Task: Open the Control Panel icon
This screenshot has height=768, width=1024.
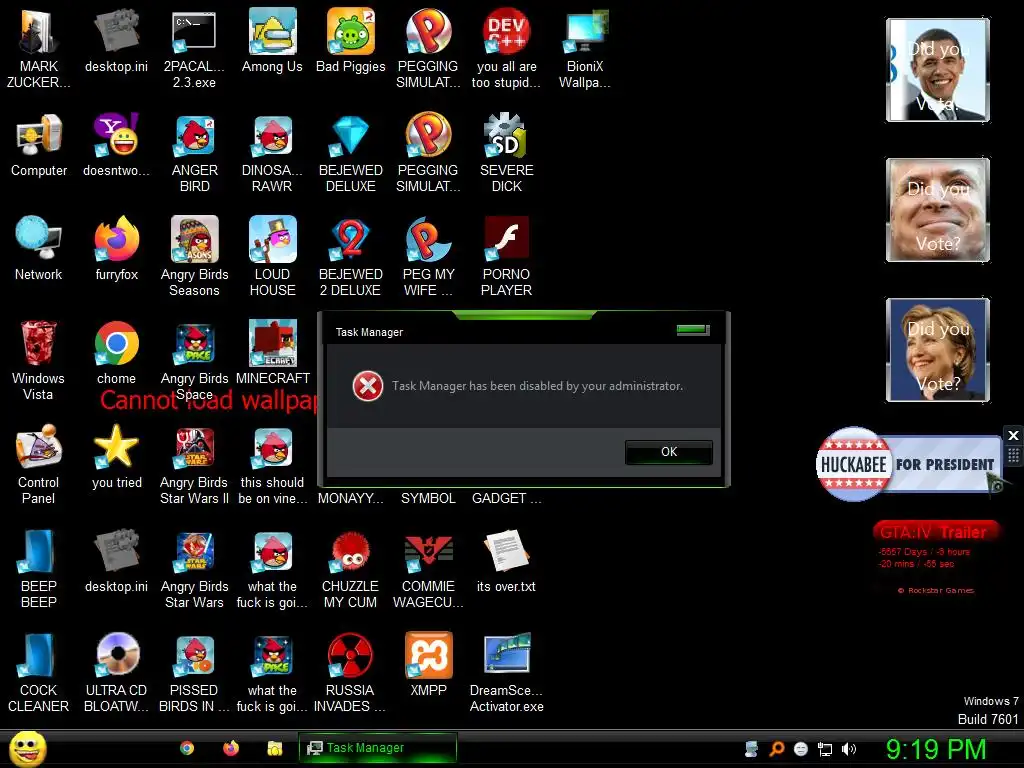Action: (x=39, y=464)
